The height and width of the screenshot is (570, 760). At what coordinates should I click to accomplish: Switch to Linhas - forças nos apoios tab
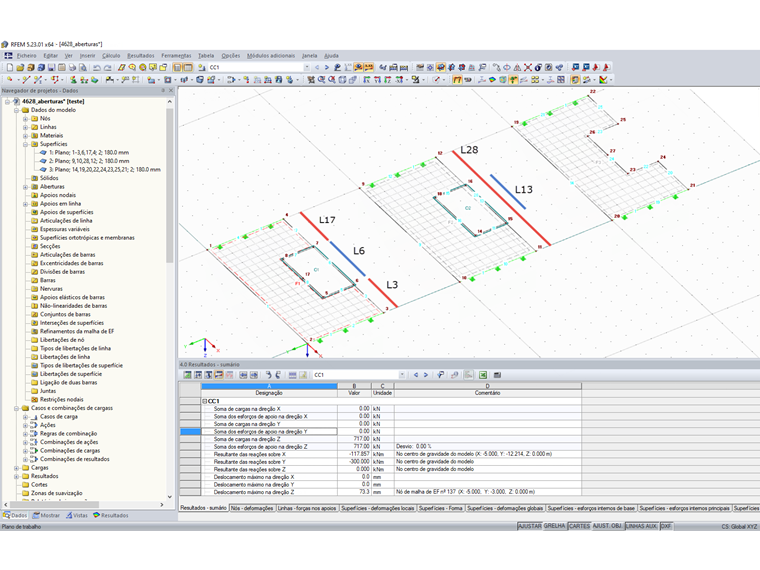(x=307, y=508)
